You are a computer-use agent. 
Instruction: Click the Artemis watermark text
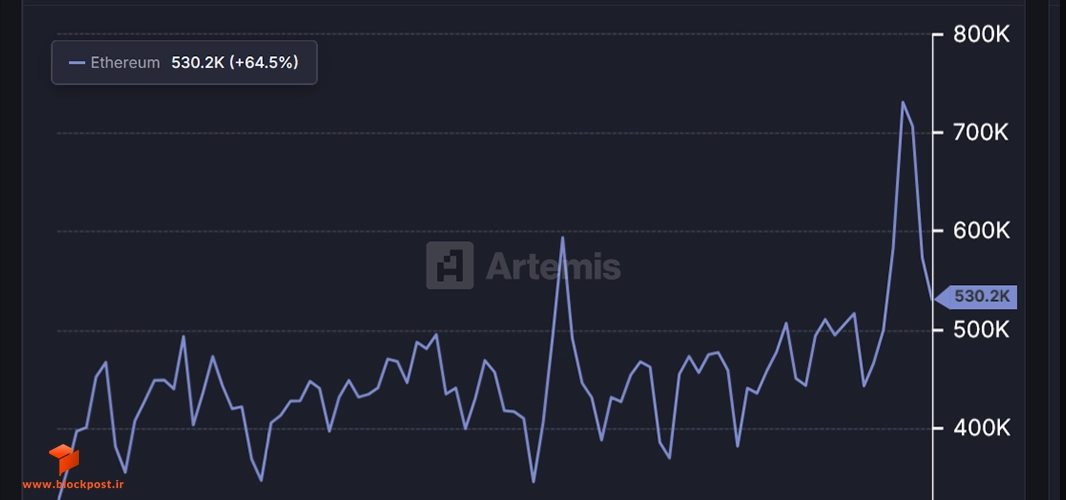click(553, 266)
